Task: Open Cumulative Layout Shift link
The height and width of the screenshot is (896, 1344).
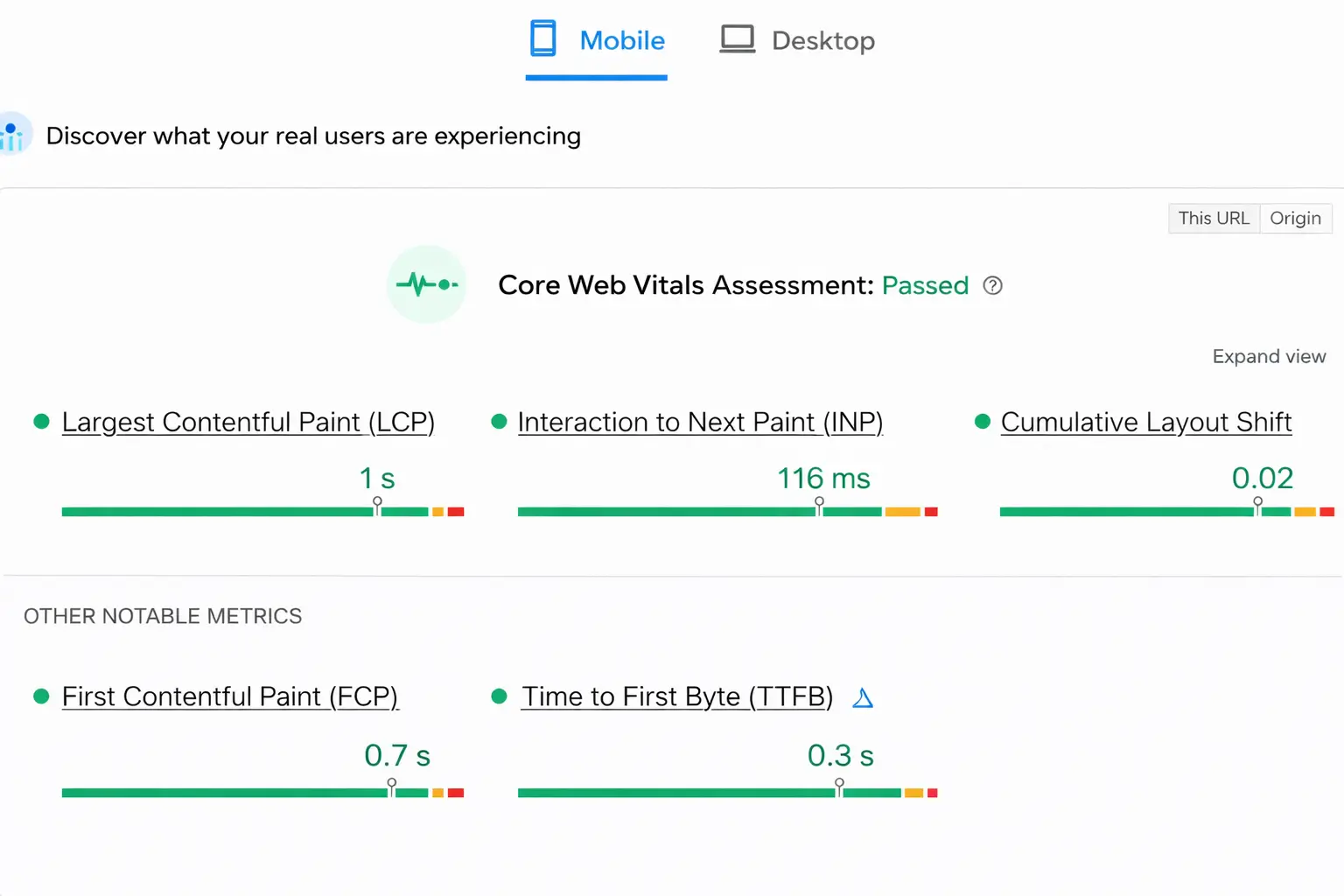Action: [1145, 422]
